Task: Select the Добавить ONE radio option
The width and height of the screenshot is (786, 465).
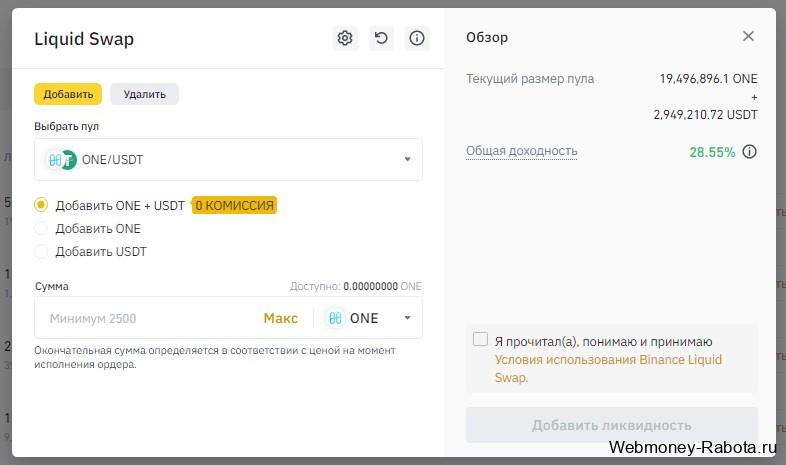Action: click(x=41, y=228)
